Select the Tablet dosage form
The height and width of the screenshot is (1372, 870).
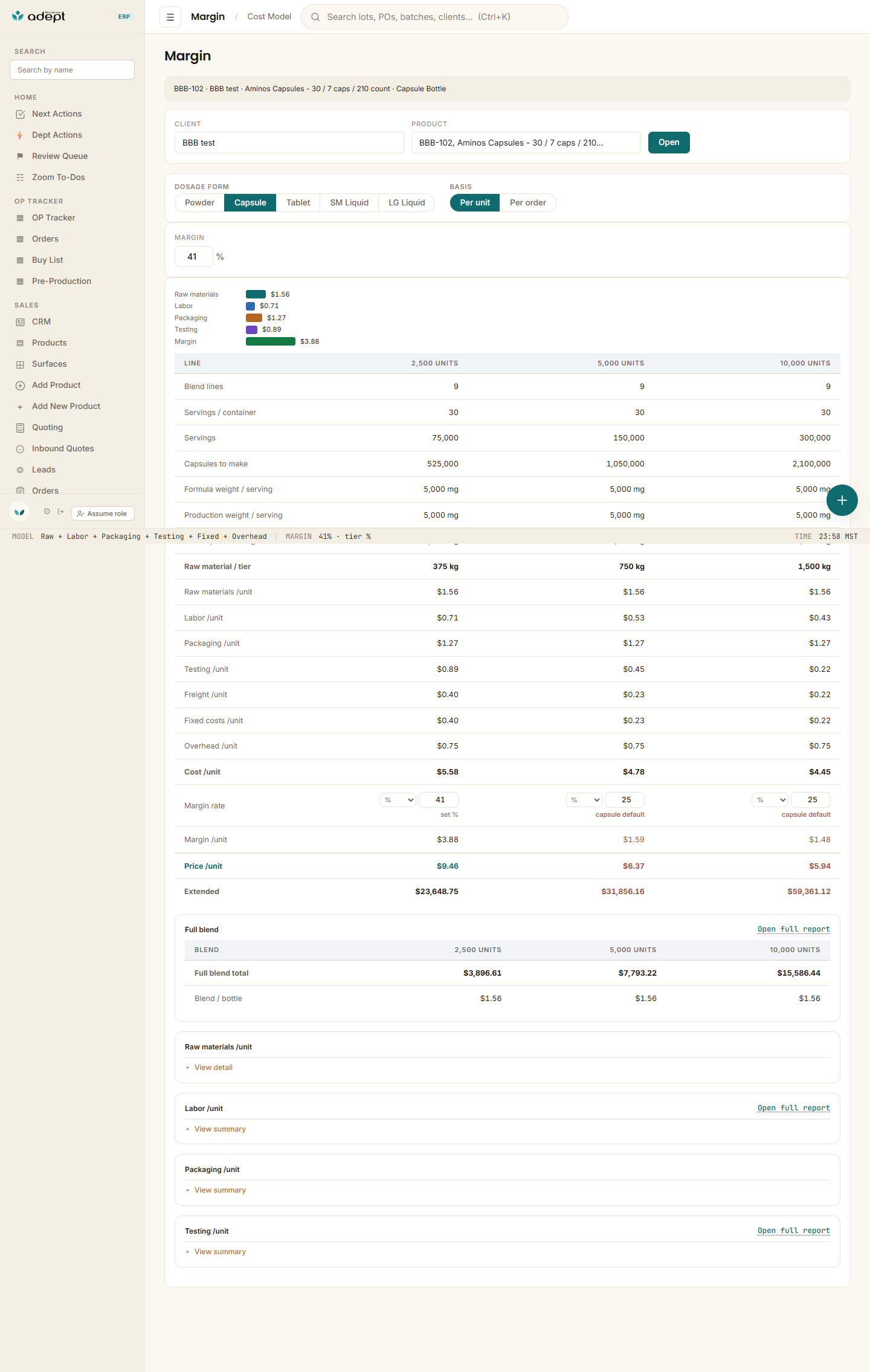(x=298, y=203)
